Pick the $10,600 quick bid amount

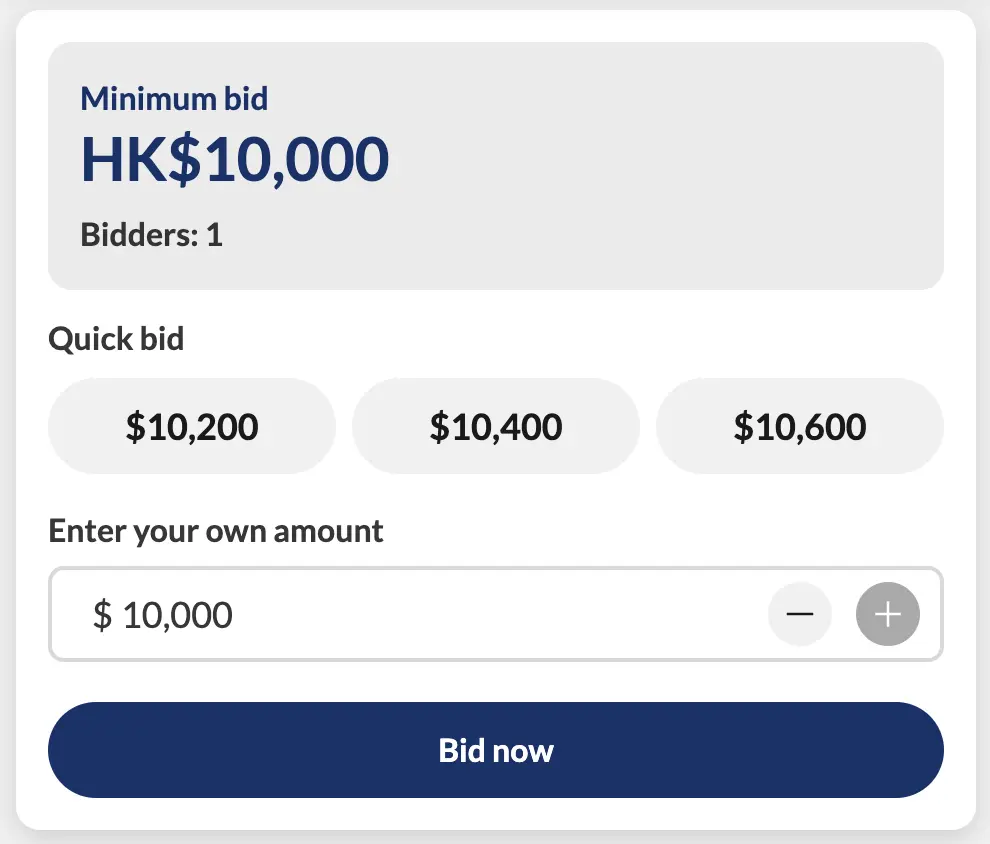click(x=800, y=427)
